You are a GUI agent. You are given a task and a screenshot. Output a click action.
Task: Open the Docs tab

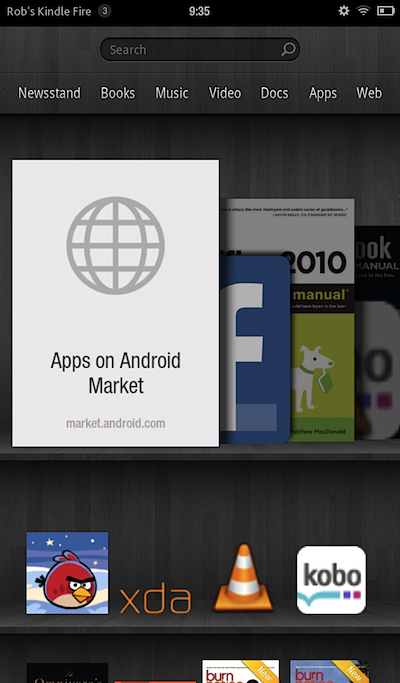(275, 93)
